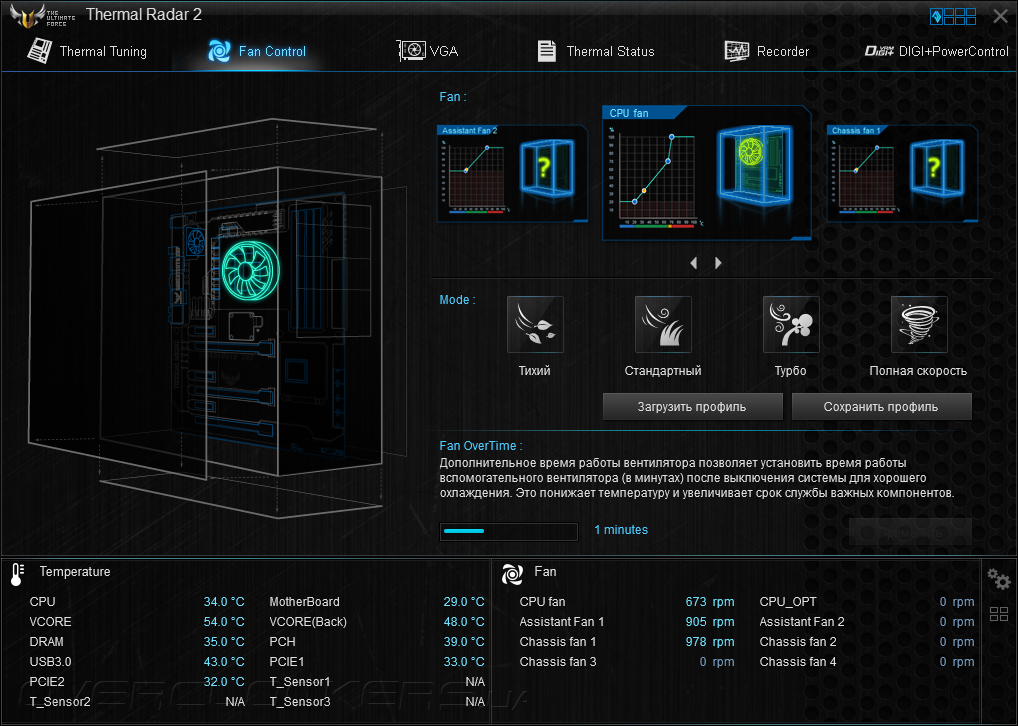This screenshot has height=726, width=1018.
Task: Click the PCIE2 temperature value 32.0 °C
Action: (x=224, y=682)
